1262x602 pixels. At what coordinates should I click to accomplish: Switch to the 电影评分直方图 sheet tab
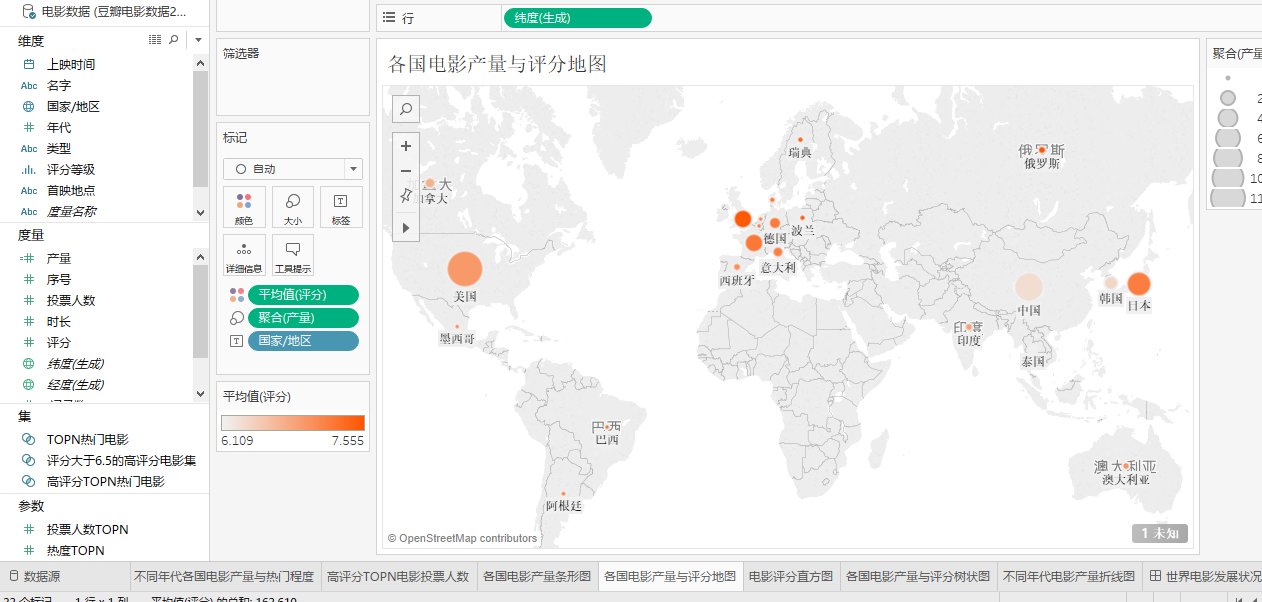pos(790,576)
